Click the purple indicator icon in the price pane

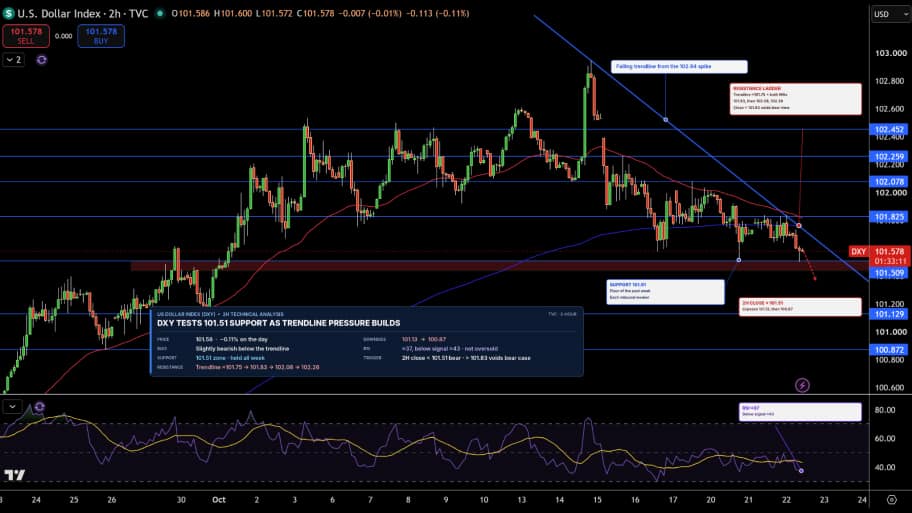[x=41, y=59]
